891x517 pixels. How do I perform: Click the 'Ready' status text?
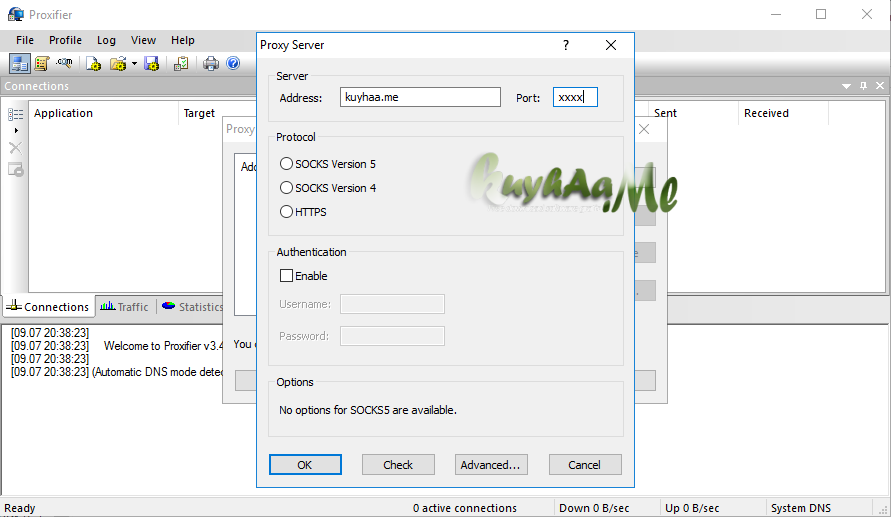coord(20,508)
